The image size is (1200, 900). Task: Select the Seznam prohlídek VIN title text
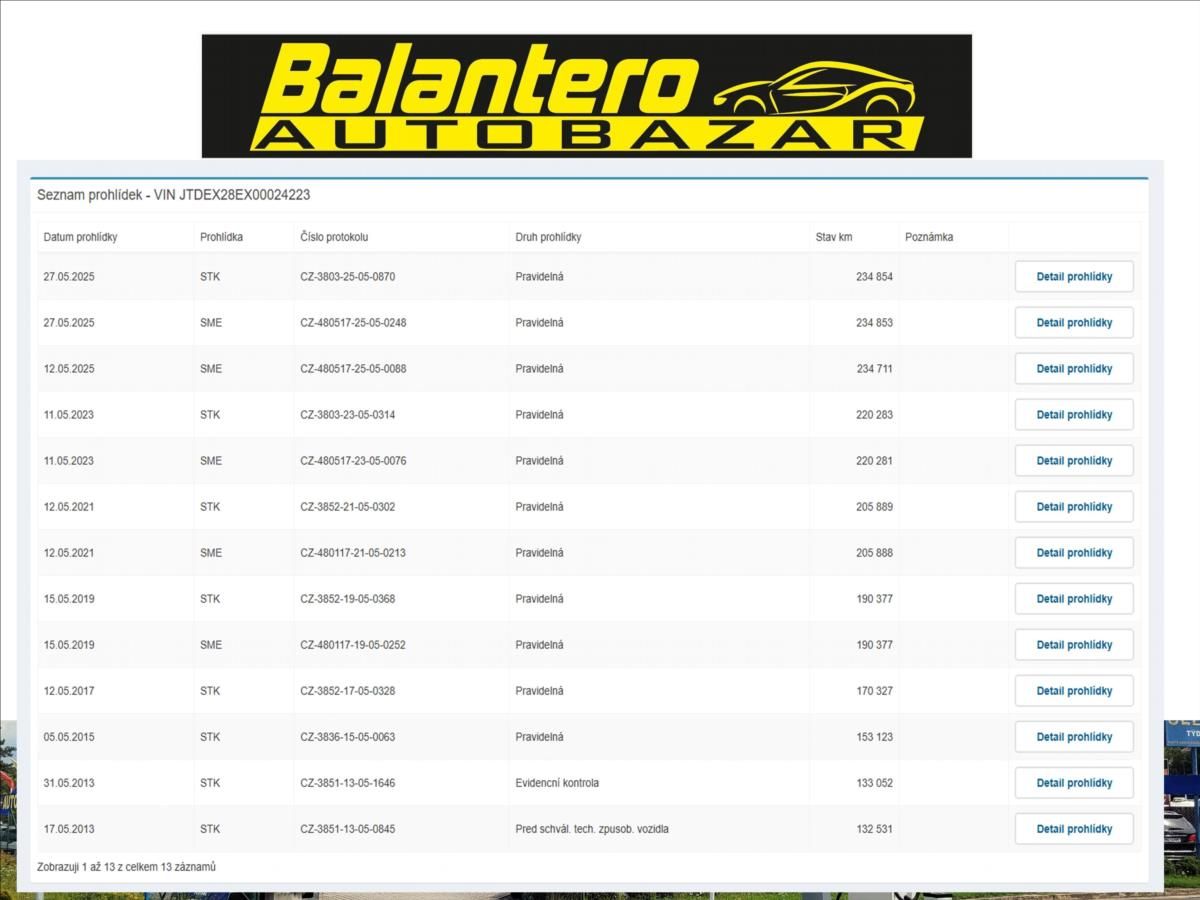[x=173, y=195]
